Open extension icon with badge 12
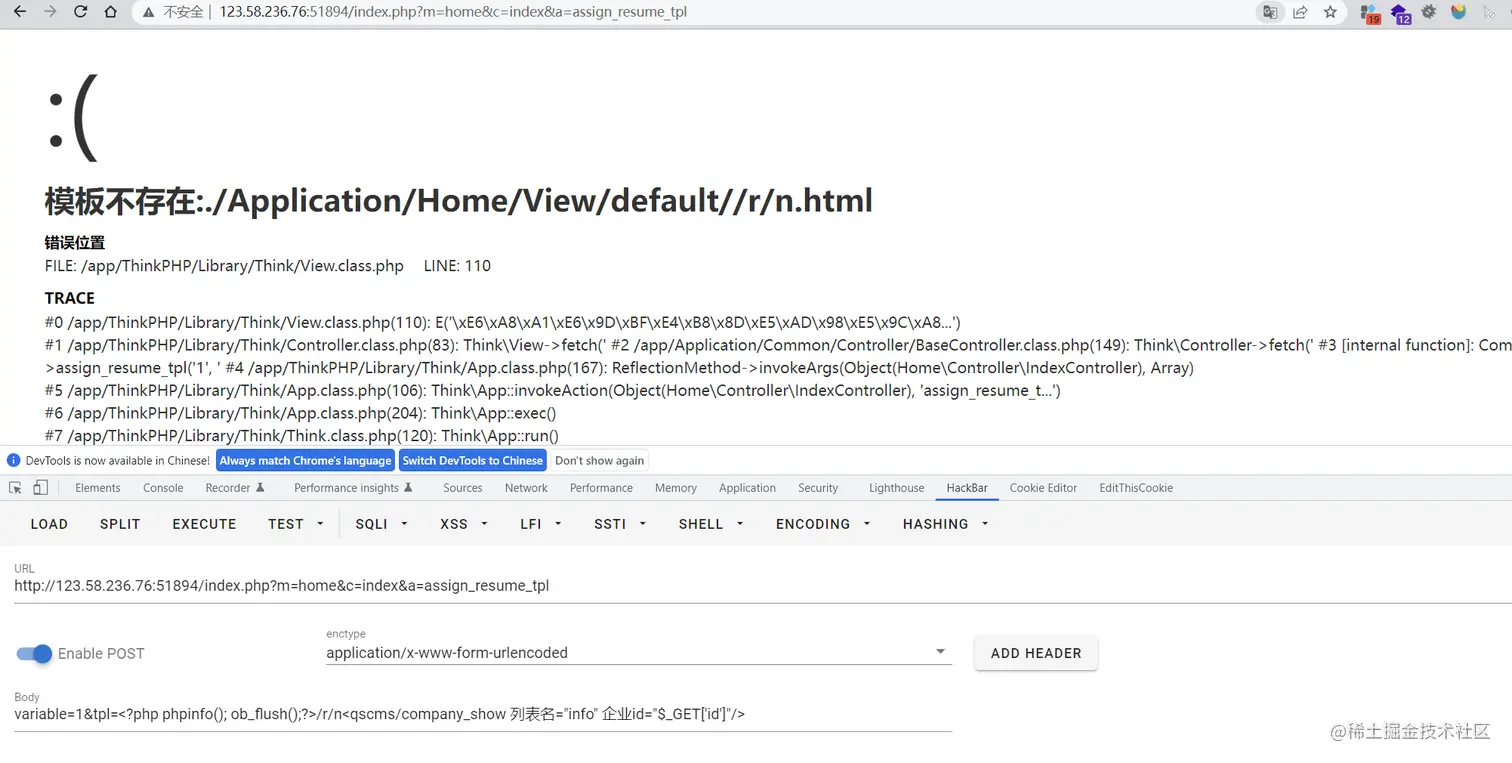The height and width of the screenshot is (763, 1512). [x=1399, y=13]
